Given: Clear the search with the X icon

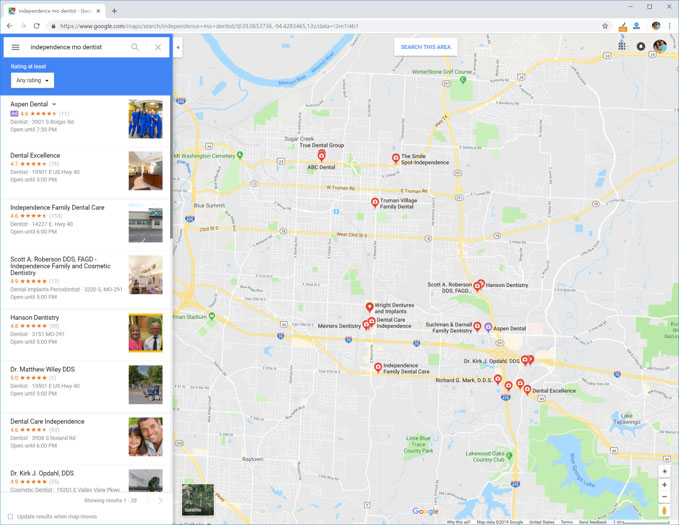Looking at the screenshot, I should click(x=158, y=47).
